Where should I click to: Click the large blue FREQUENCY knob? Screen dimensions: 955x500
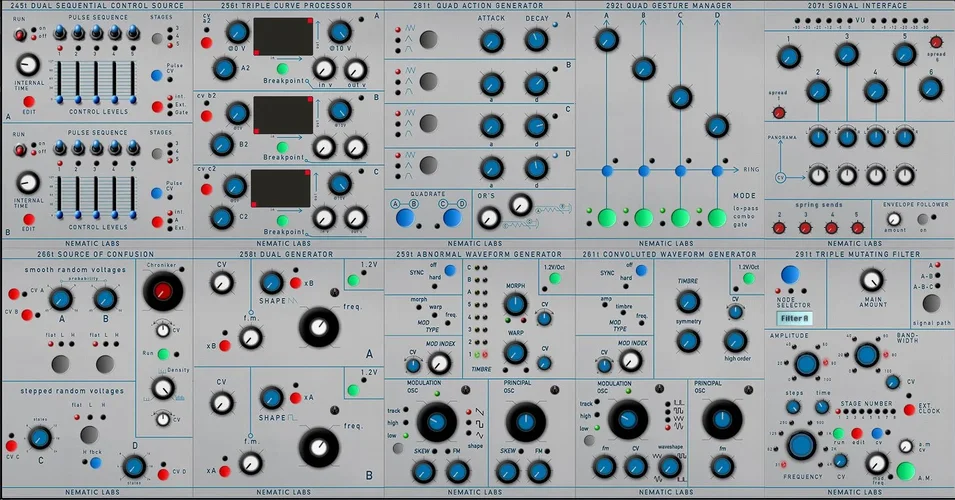click(x=801, y=445)
